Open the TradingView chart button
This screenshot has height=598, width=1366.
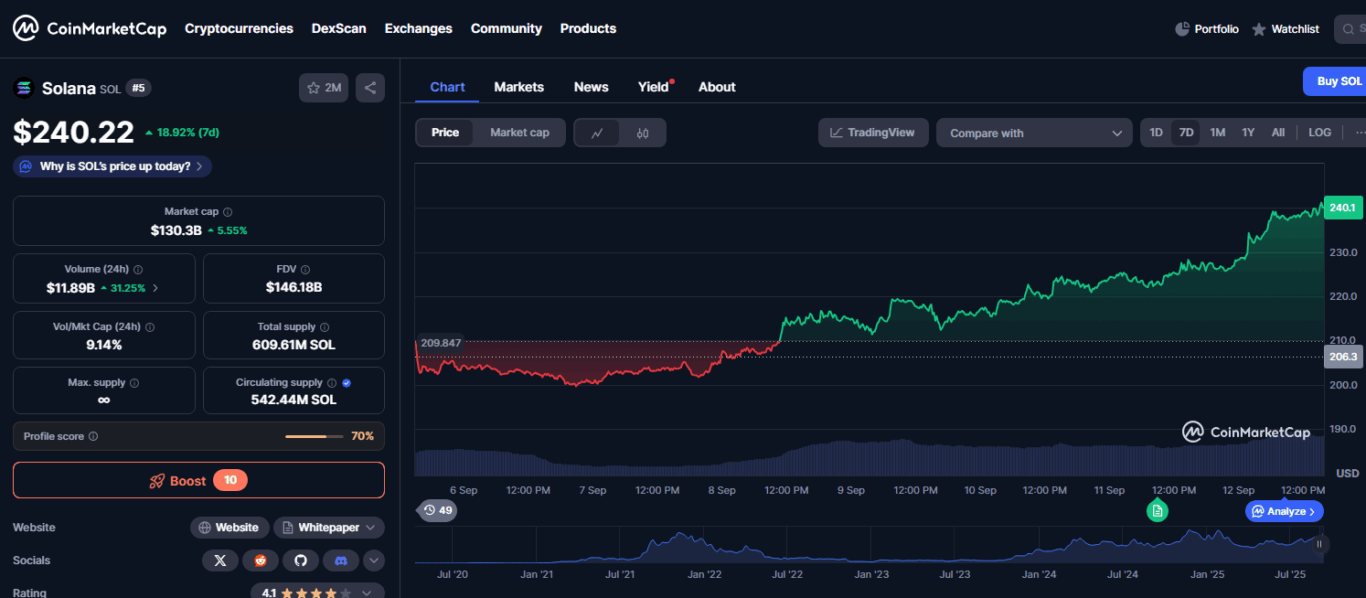(873, 133)
